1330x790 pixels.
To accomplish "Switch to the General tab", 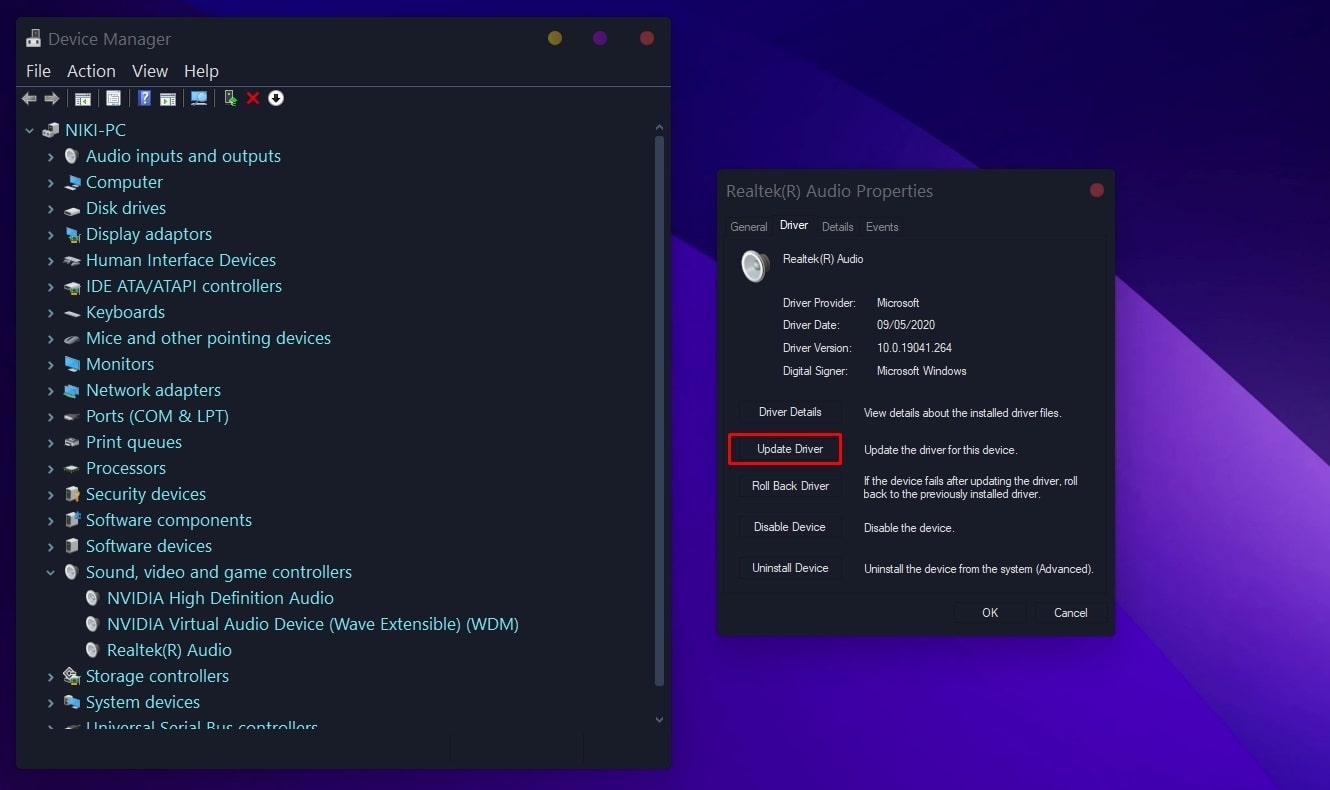I will (748, 227).
